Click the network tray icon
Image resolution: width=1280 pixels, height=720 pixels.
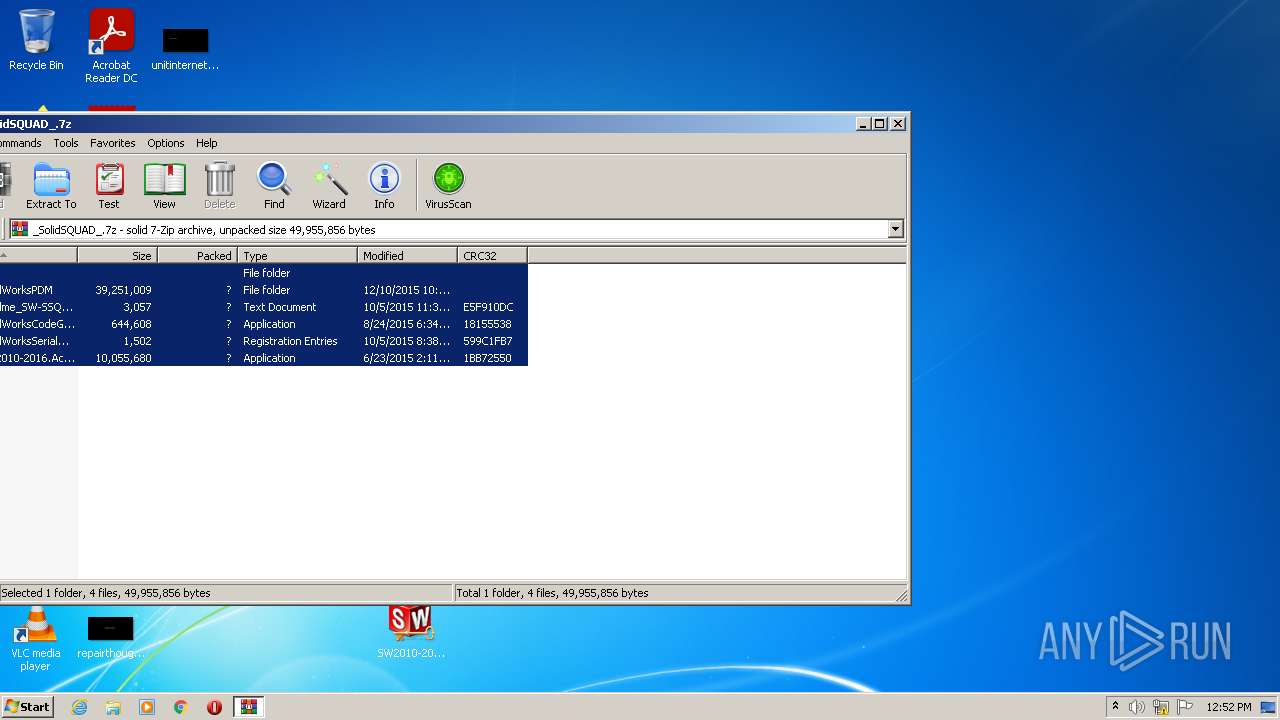coord(1162,707)
